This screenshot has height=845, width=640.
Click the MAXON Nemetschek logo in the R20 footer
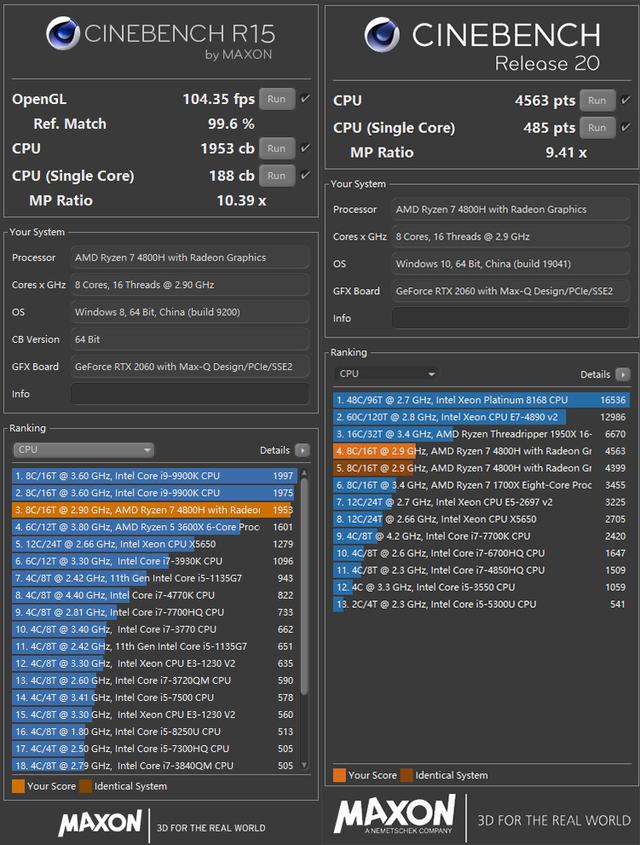pyautogui.click(x=398, y=817)
